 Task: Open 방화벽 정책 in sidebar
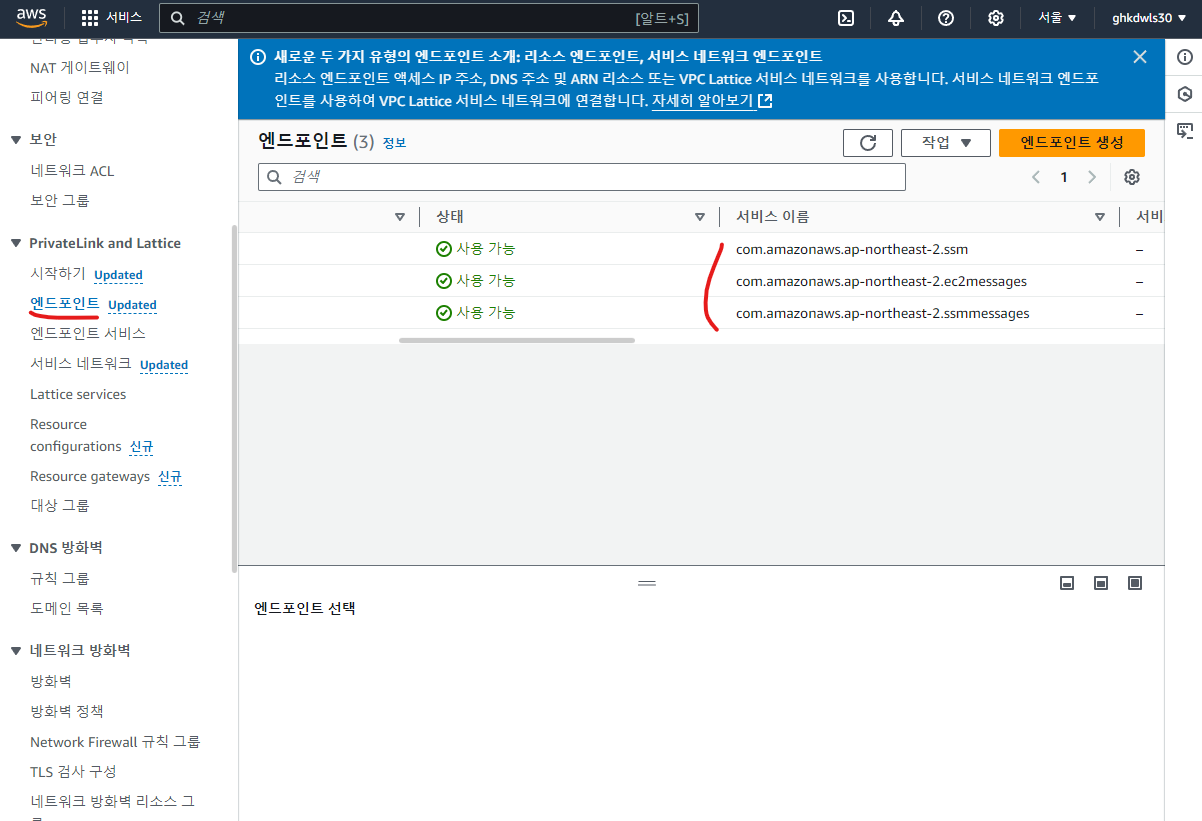click(x=67, y=712)
